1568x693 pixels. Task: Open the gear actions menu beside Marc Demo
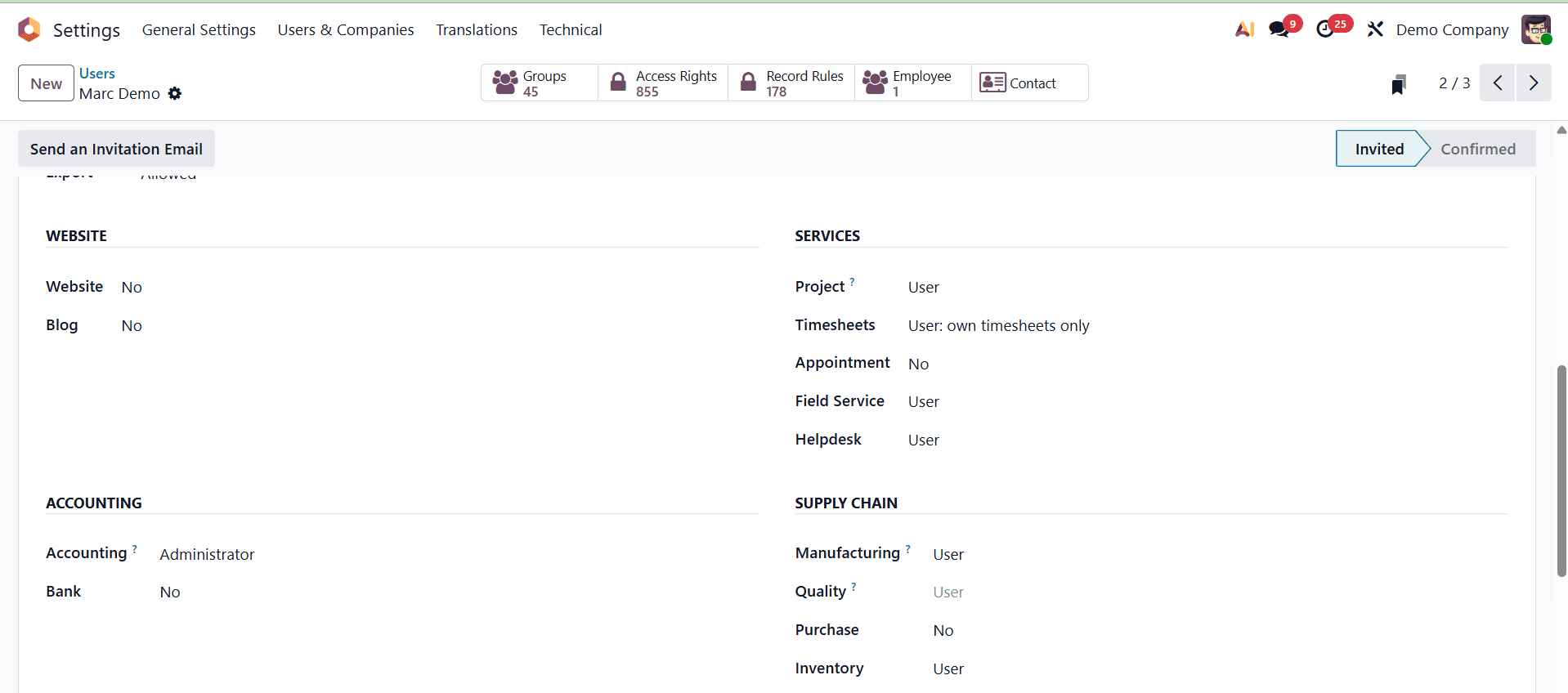(174, 93)
